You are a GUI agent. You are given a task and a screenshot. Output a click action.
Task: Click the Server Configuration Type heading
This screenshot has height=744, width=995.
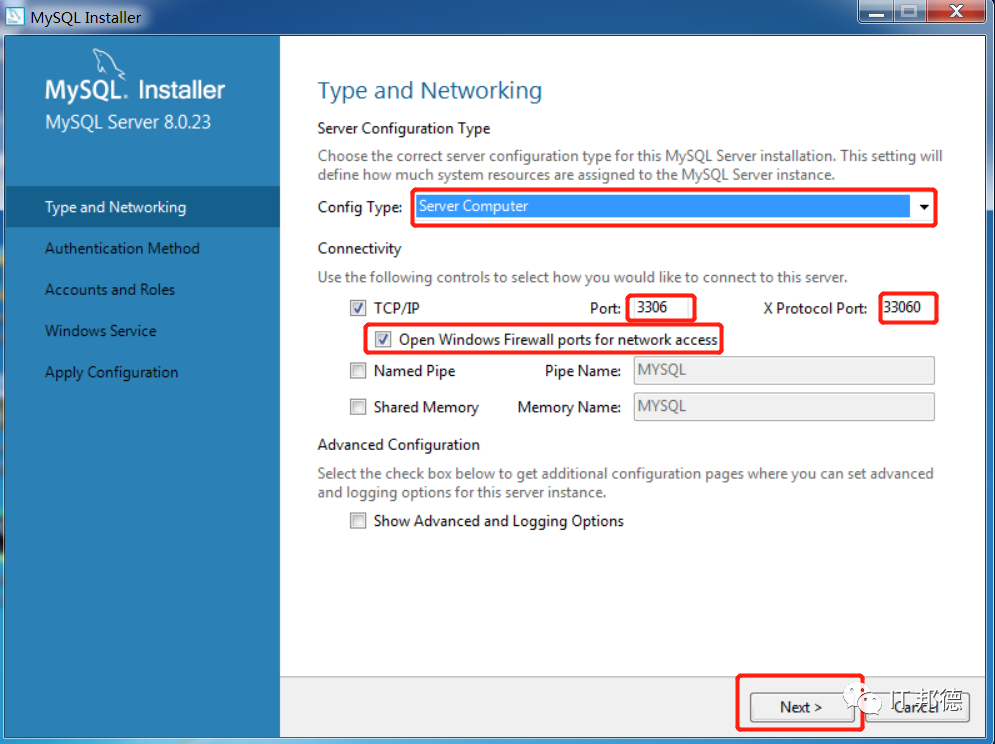coord(404,128)
